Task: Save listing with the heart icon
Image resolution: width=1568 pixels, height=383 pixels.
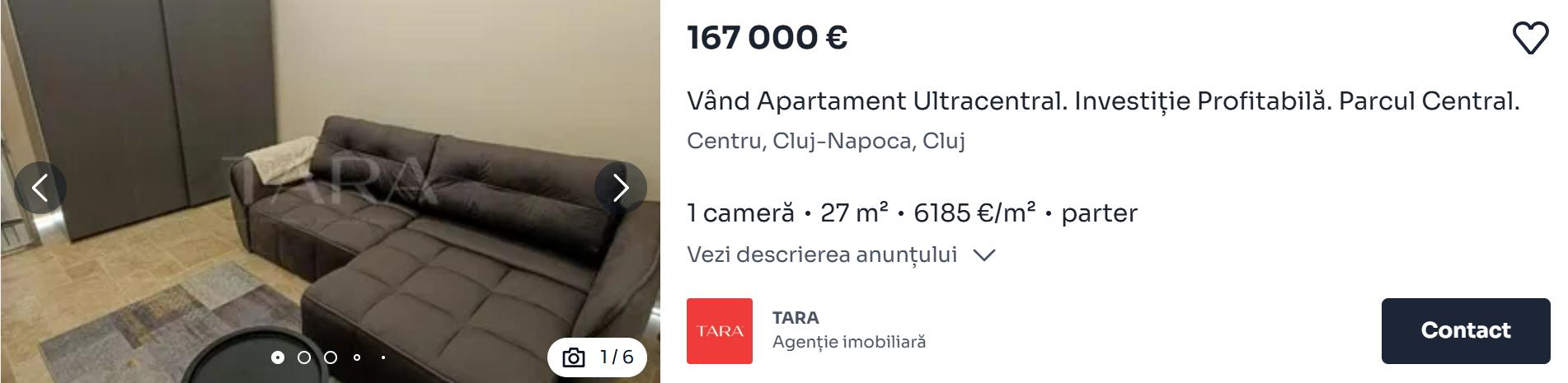Action: click(1530, 38)
